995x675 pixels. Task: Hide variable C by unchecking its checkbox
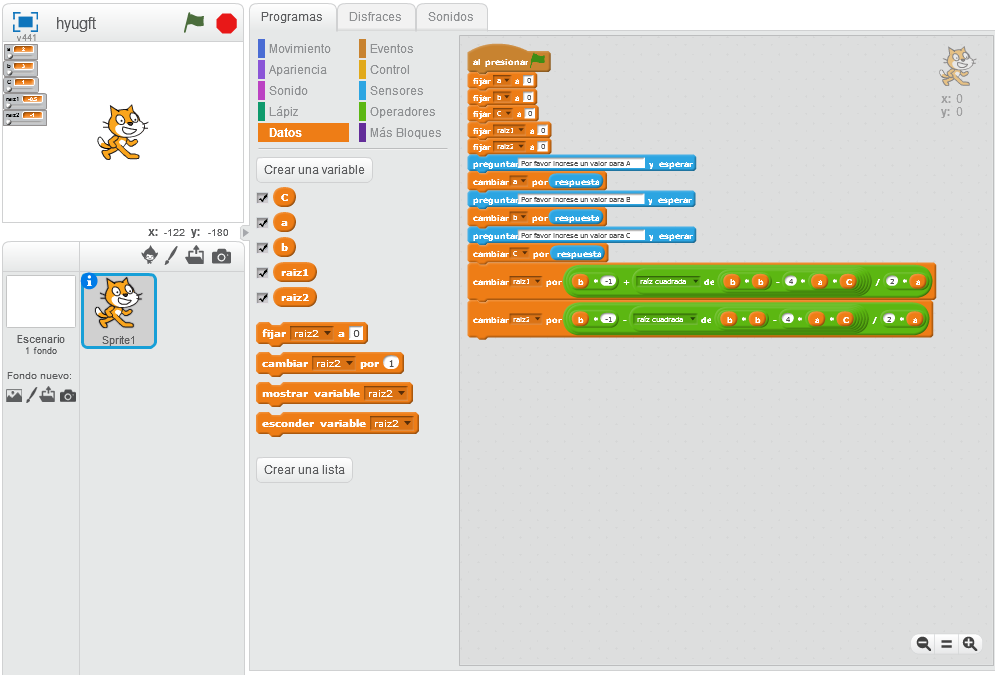(x=263, y=197)
